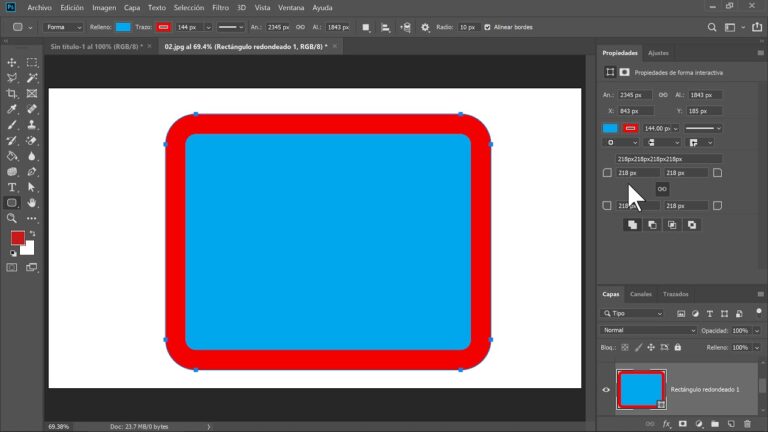
Task: Select the Horizontal Type tool
Action: point(12,187)
